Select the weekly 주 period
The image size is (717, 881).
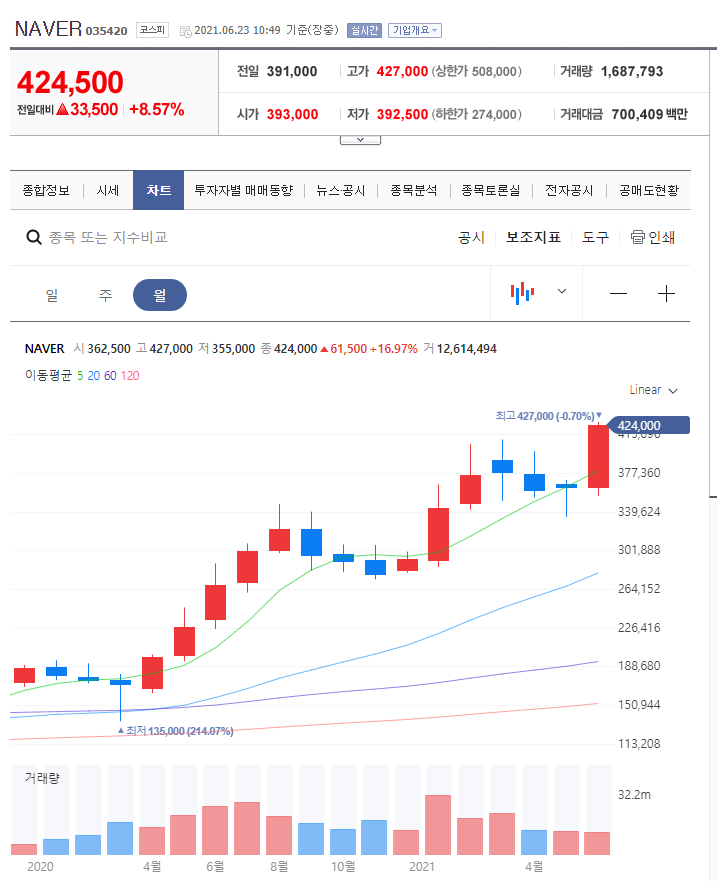[106, 295]
